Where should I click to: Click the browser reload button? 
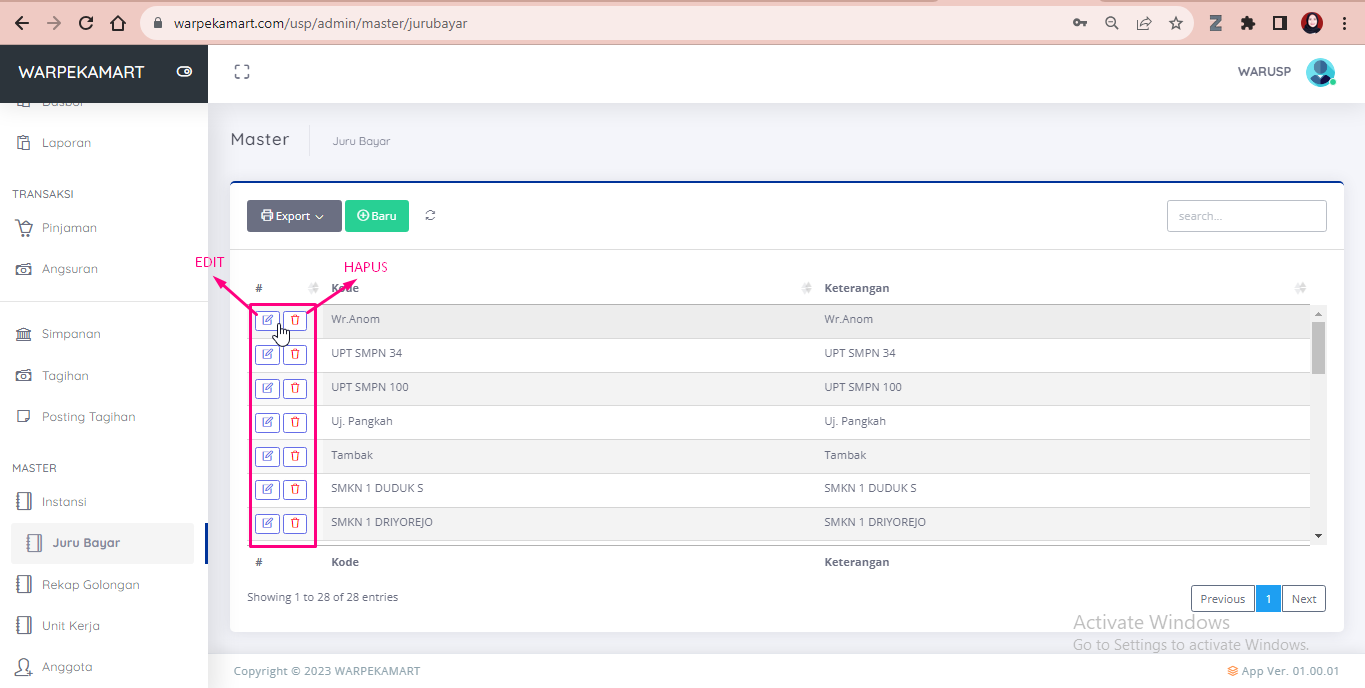[x=85, y=23]
